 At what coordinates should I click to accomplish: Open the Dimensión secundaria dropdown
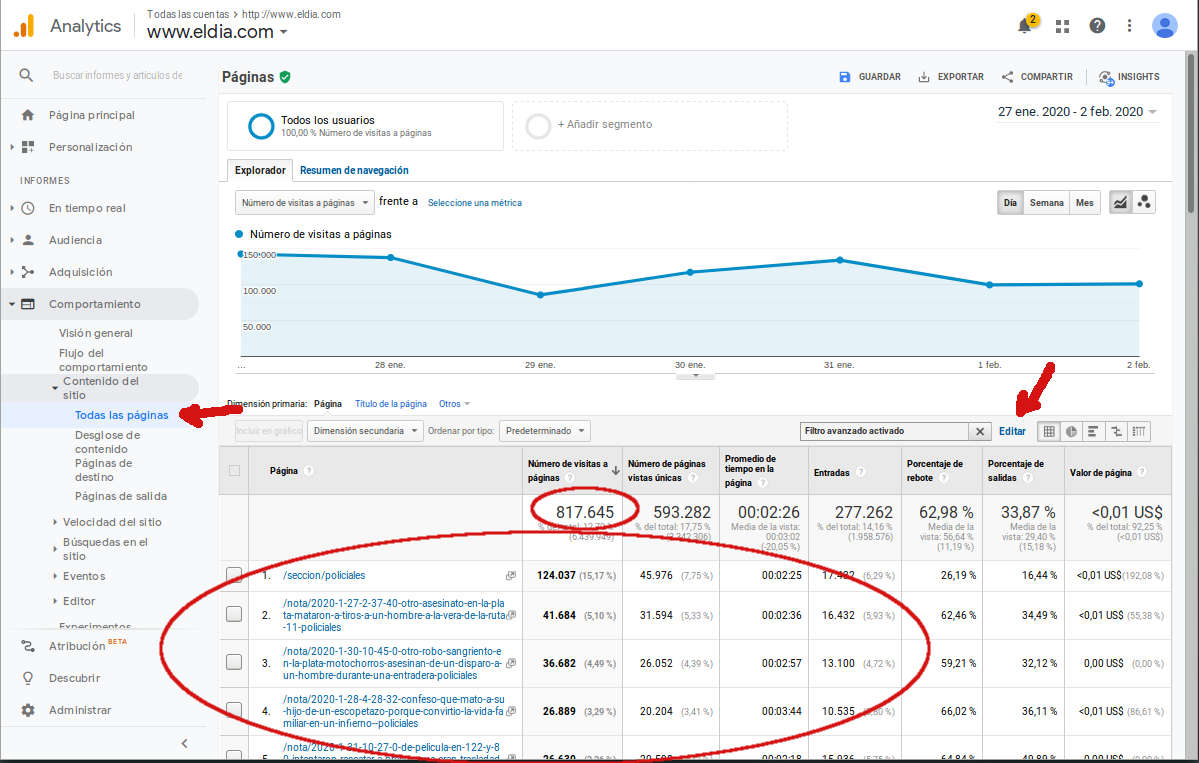click(365, 431)
